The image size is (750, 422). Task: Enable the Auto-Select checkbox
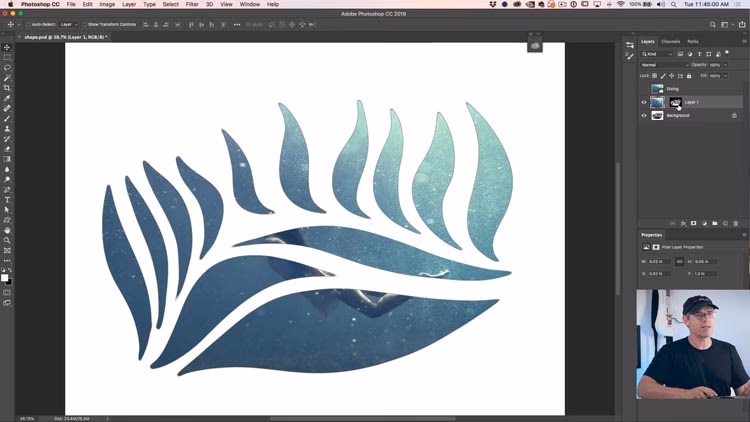coord(27,24)
